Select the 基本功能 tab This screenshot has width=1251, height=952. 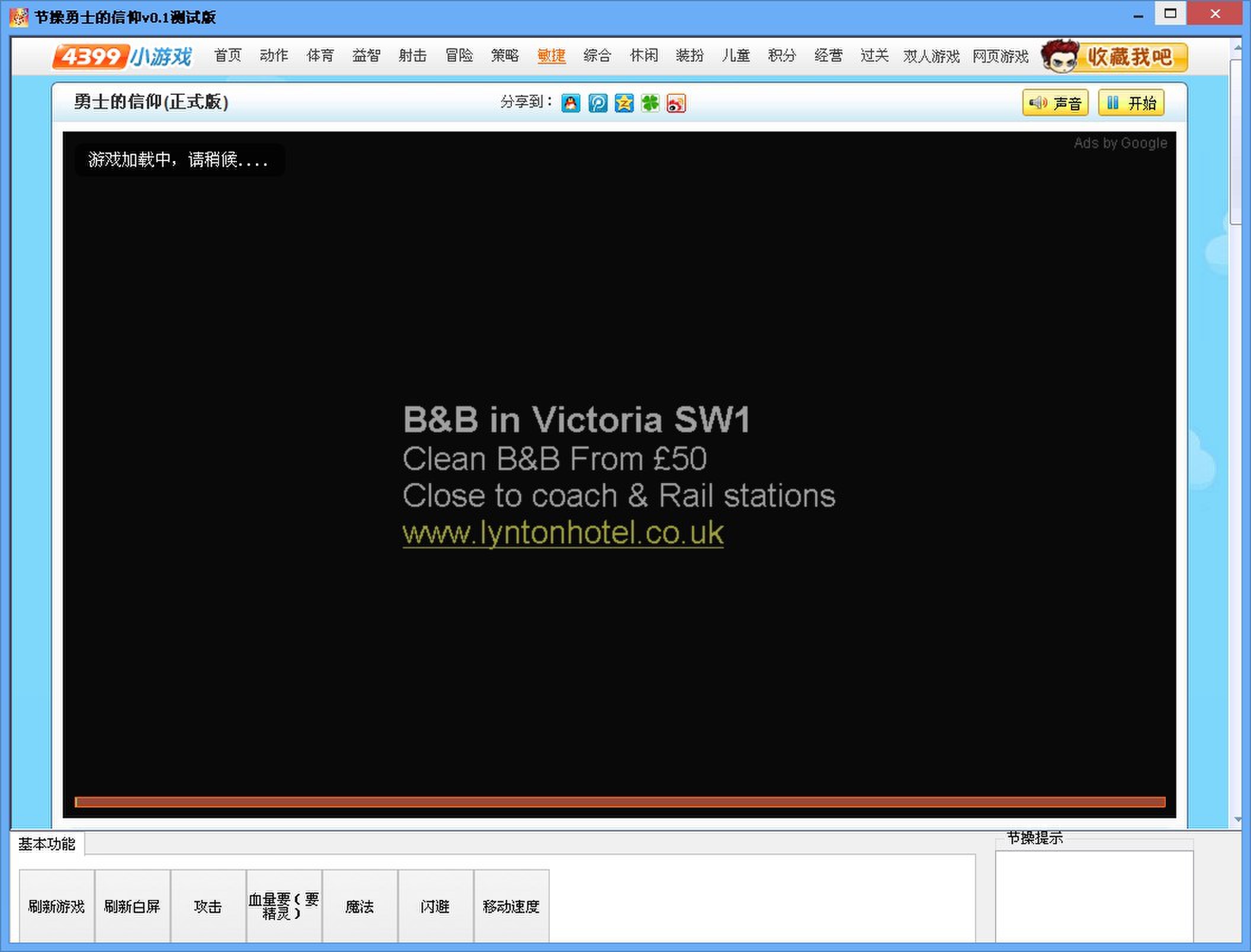47,844
